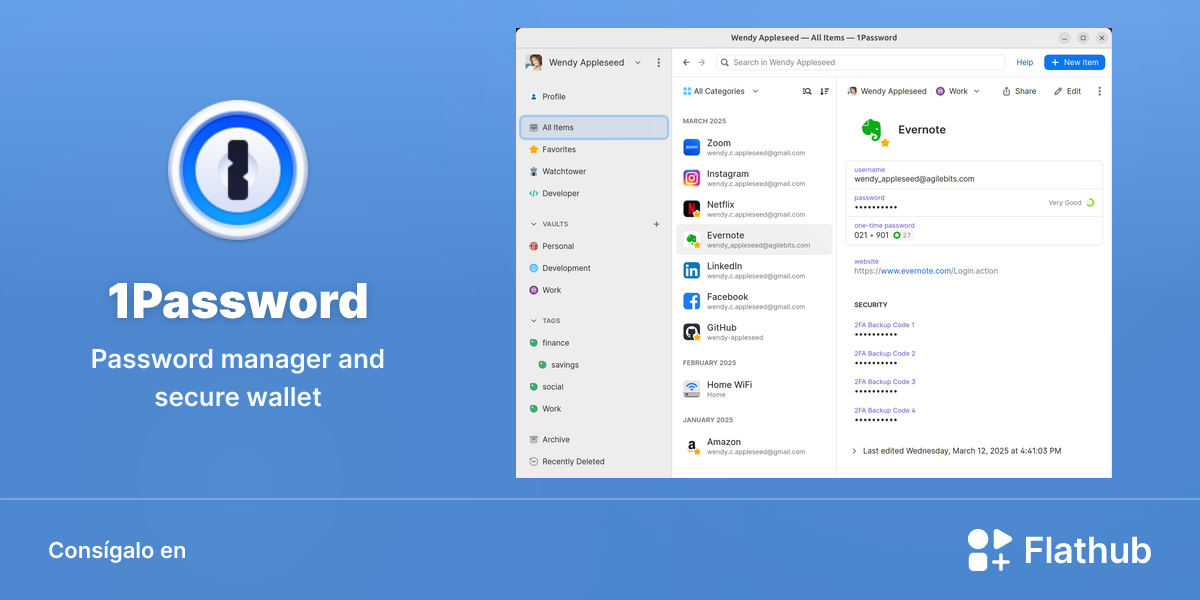Focus the Search in Wendy Appleseed field
Screen dimensions: 1200x600
(x=860, y=62)
